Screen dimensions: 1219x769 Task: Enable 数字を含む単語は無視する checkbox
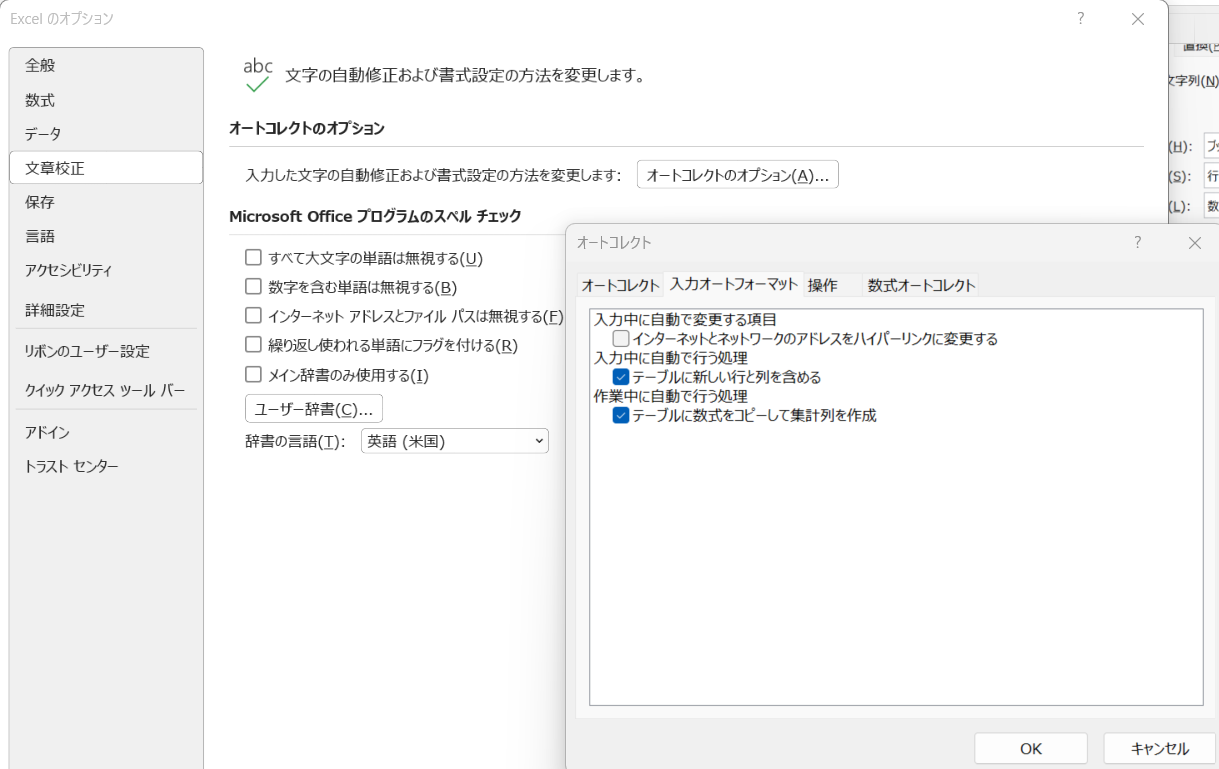253,287
